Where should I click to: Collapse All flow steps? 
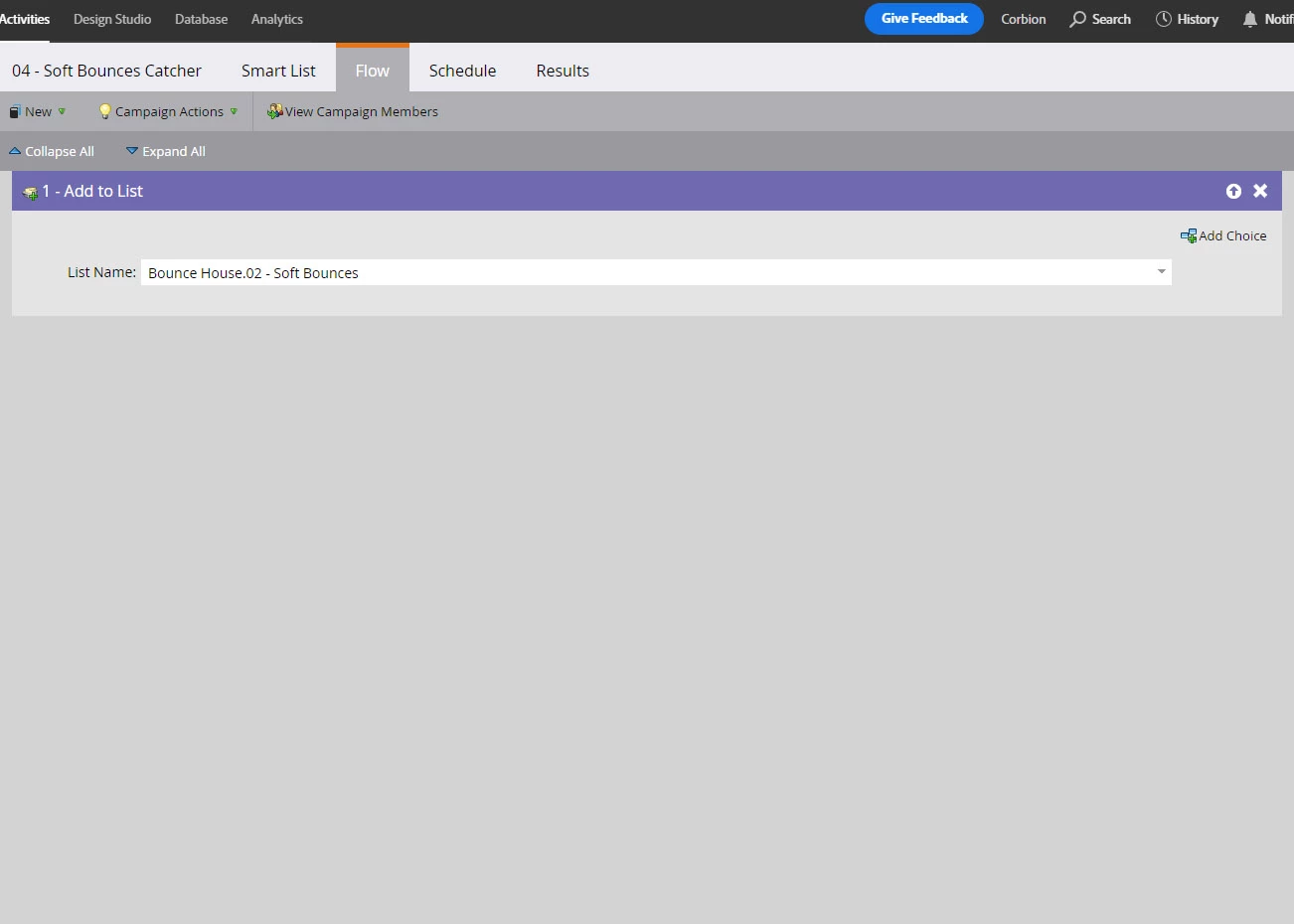[52, 151]
